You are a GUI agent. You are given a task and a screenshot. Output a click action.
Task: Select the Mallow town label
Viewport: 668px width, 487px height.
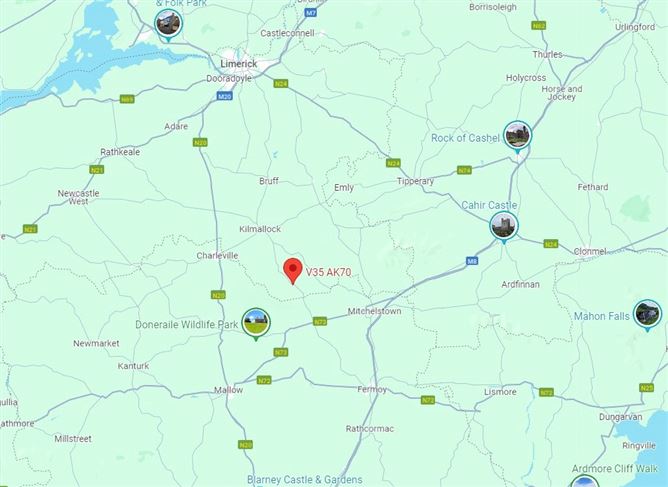pos(228,390)
